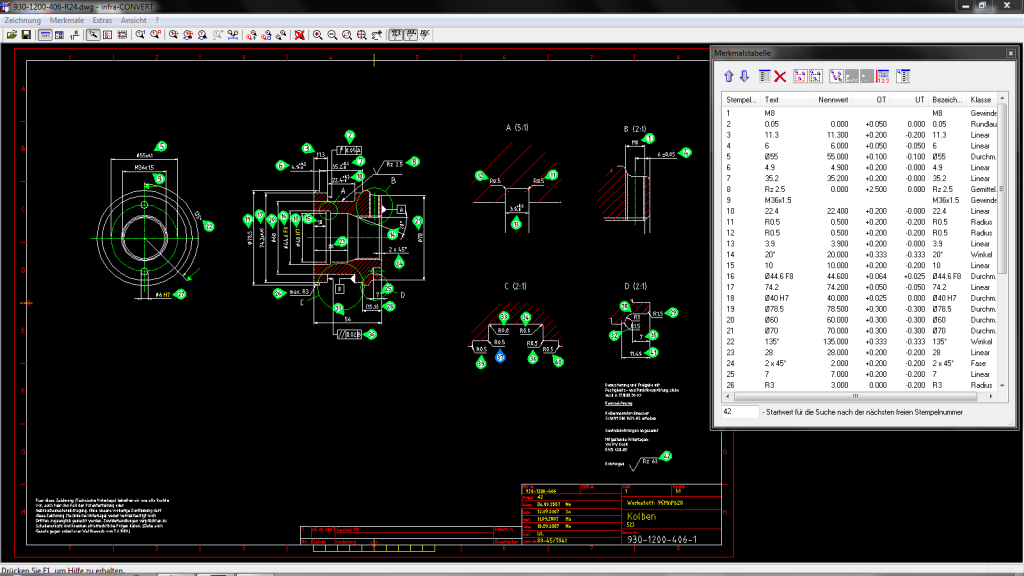Toggle the first 123 stamp display button
Screen dimensions: 1024x576
point(396,35)
